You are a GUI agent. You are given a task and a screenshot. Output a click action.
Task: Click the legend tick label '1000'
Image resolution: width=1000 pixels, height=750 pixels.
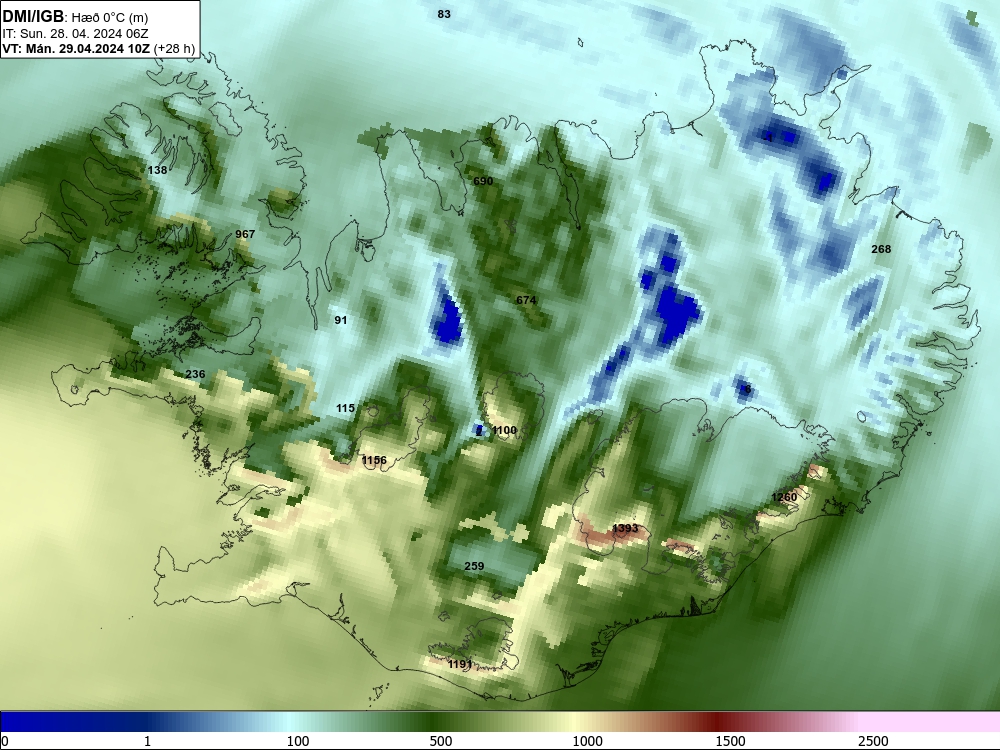(x=587, y=741)
